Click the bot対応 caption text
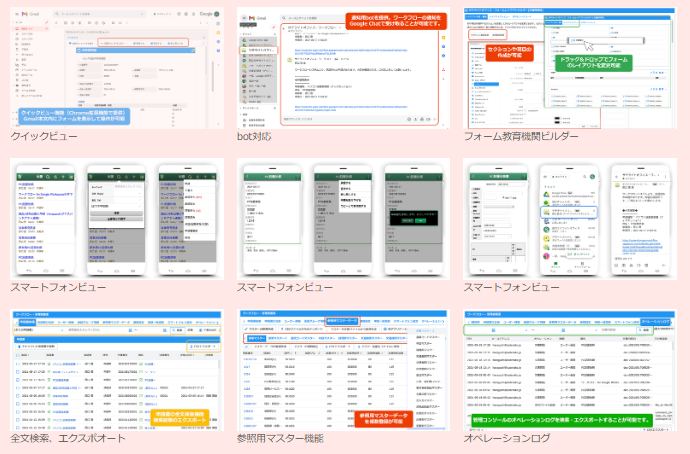Screen dimensions: 690x454 258,135
